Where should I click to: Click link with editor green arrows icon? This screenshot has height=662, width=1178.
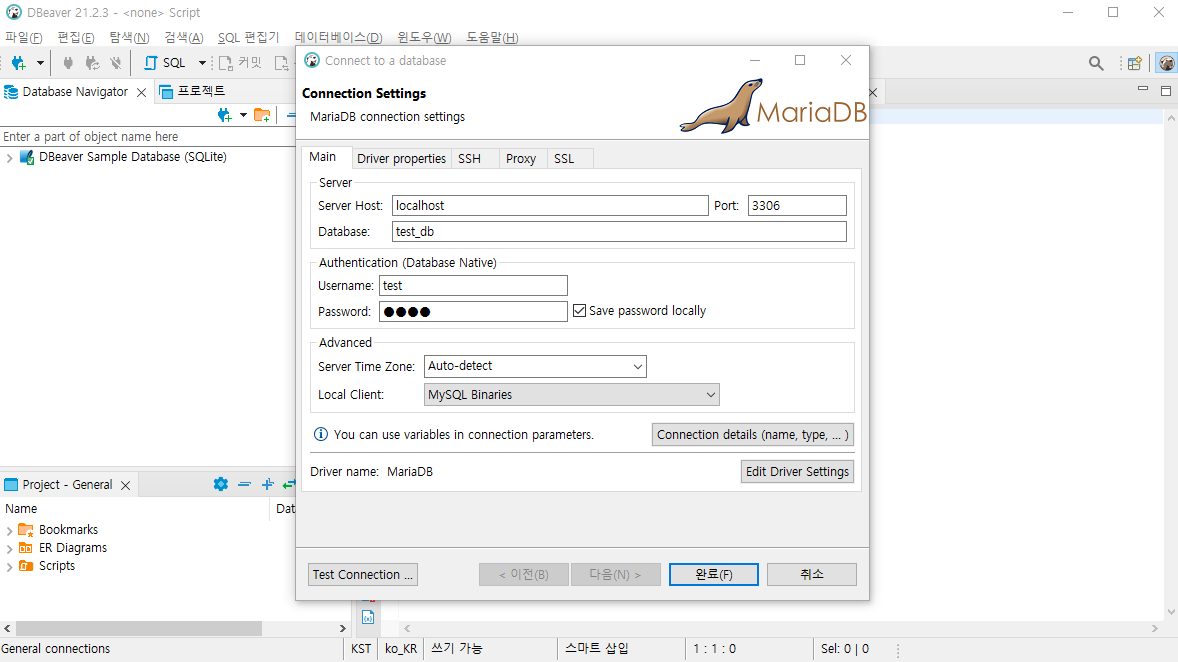(288, 485)
